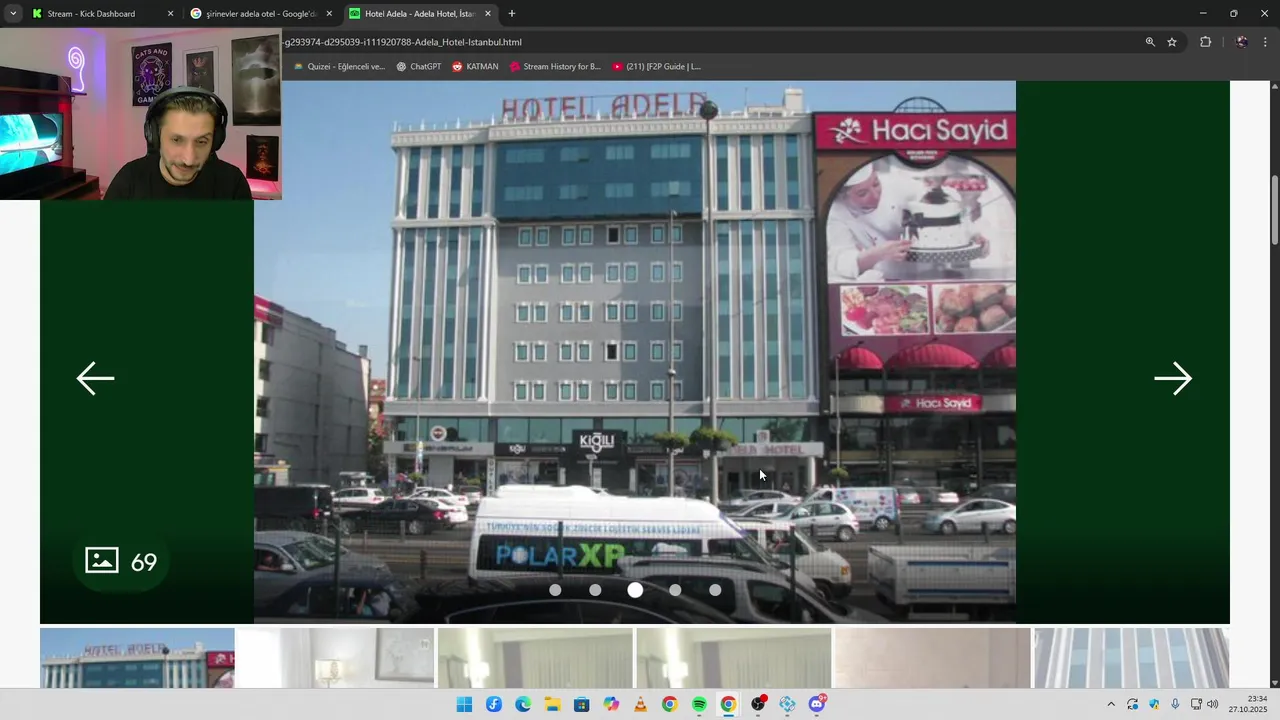Open the microphone tray icon
Image resolution: width=1280 pixels, height=720 pixels.
coord(1175,704)
